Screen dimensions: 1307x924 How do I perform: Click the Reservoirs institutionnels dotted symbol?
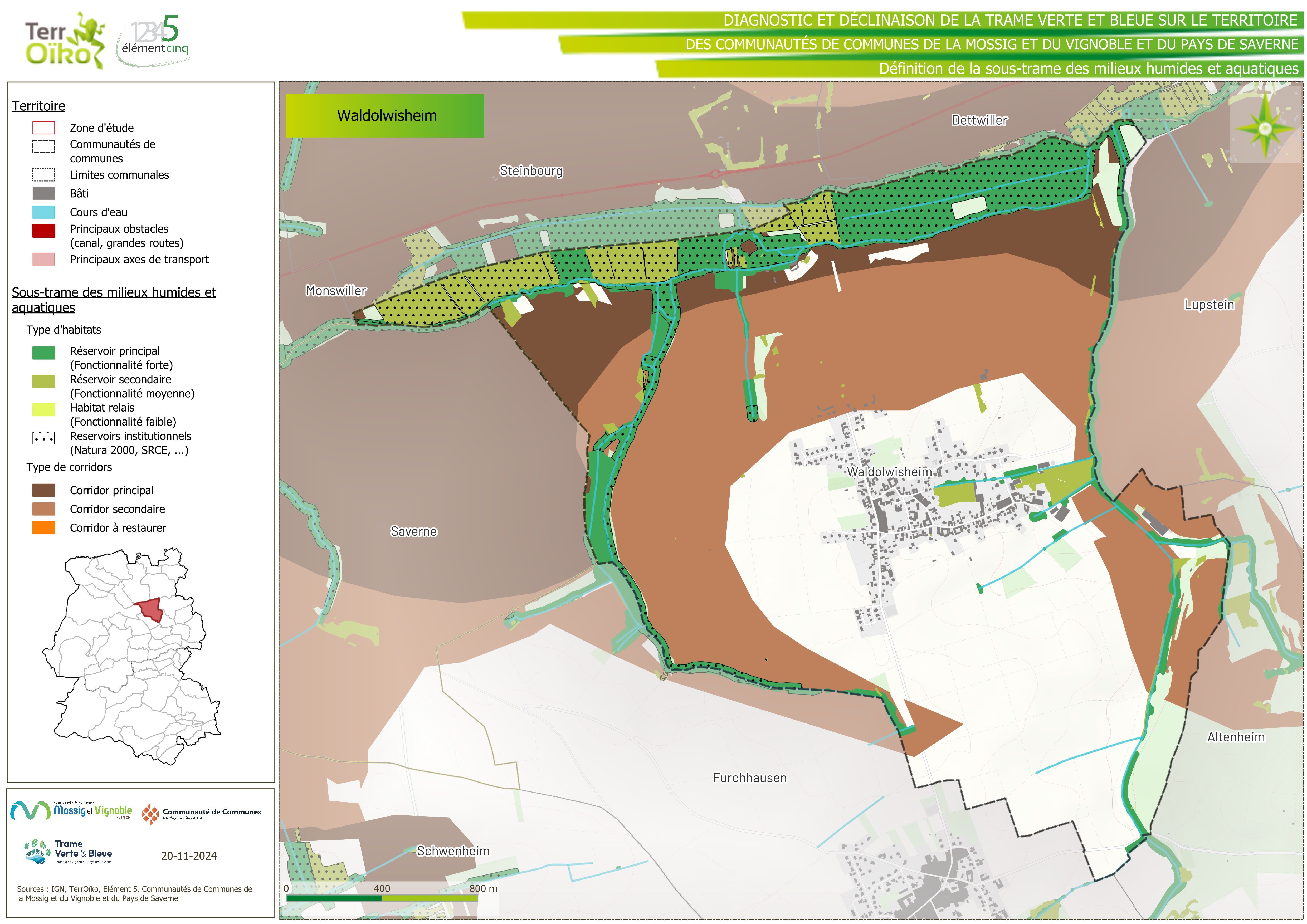point(44,438)
